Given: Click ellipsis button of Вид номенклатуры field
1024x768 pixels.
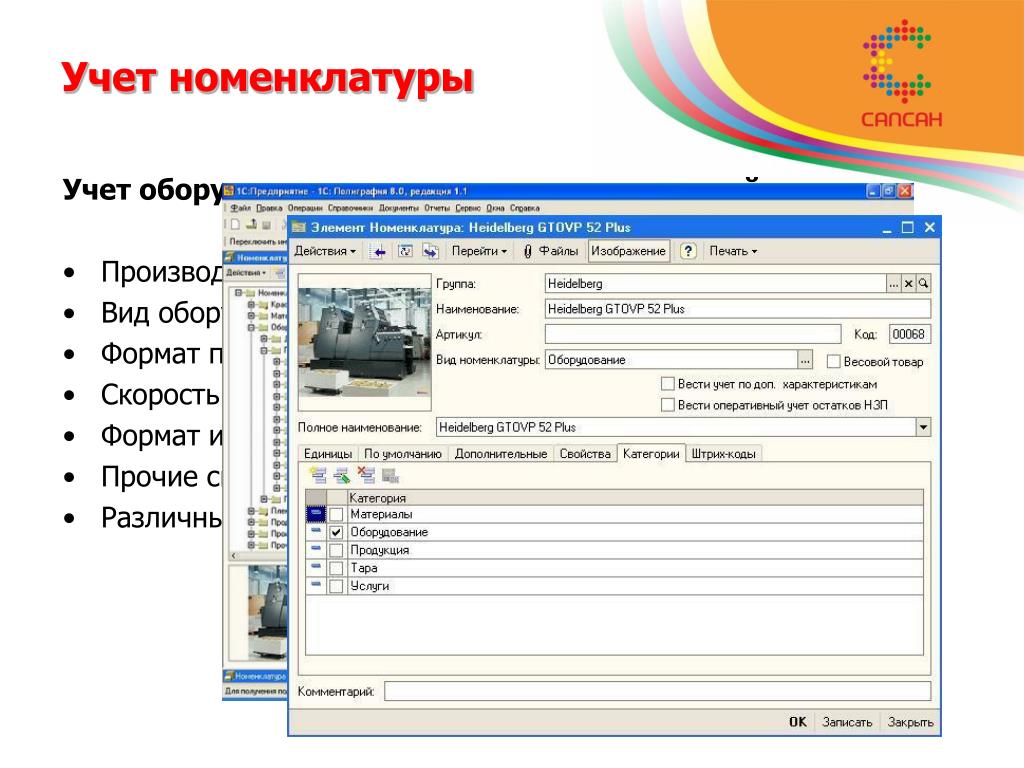Looking at the screenshot, I should [805, 360].
